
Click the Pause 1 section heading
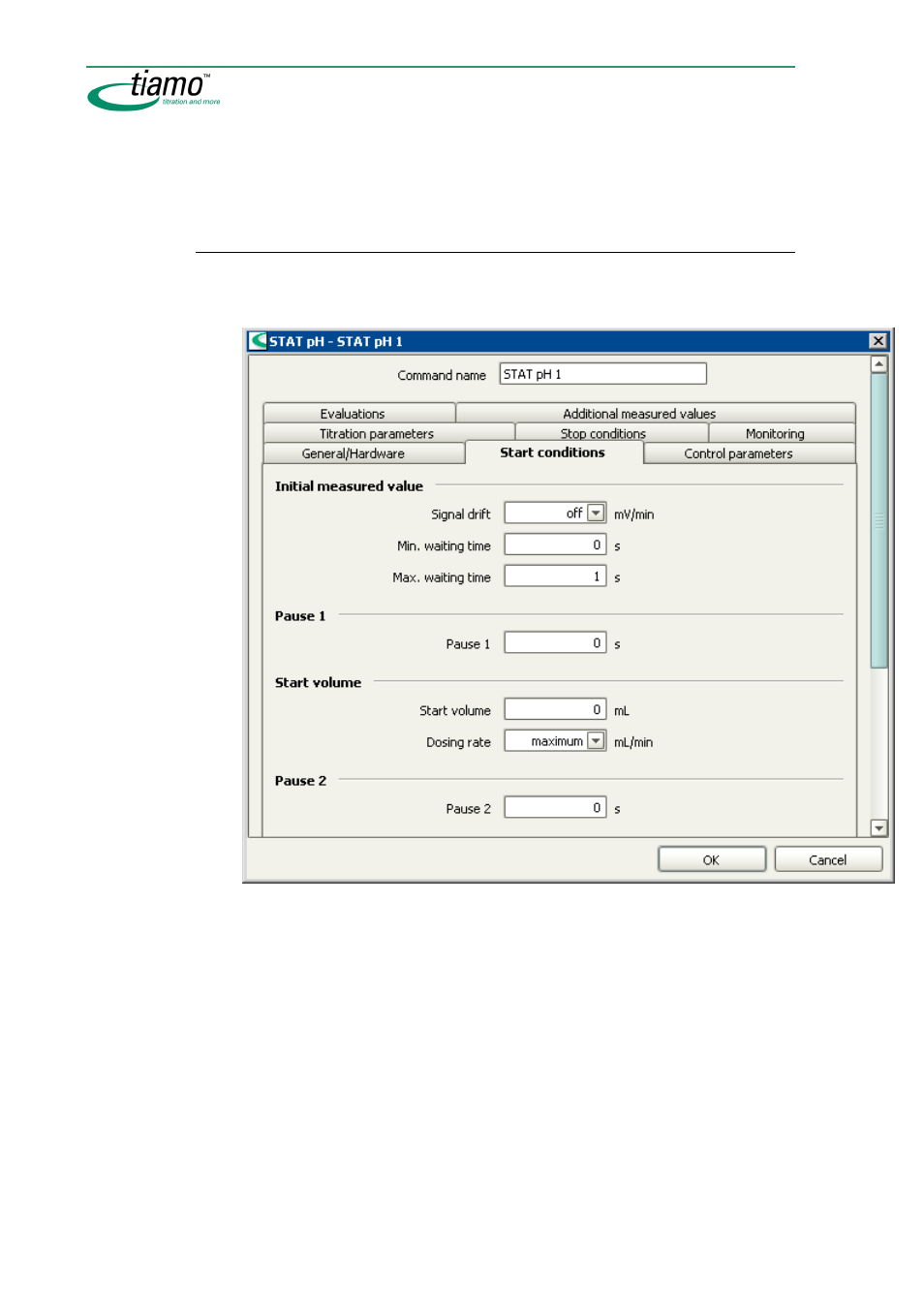click(x=300, y=616)
